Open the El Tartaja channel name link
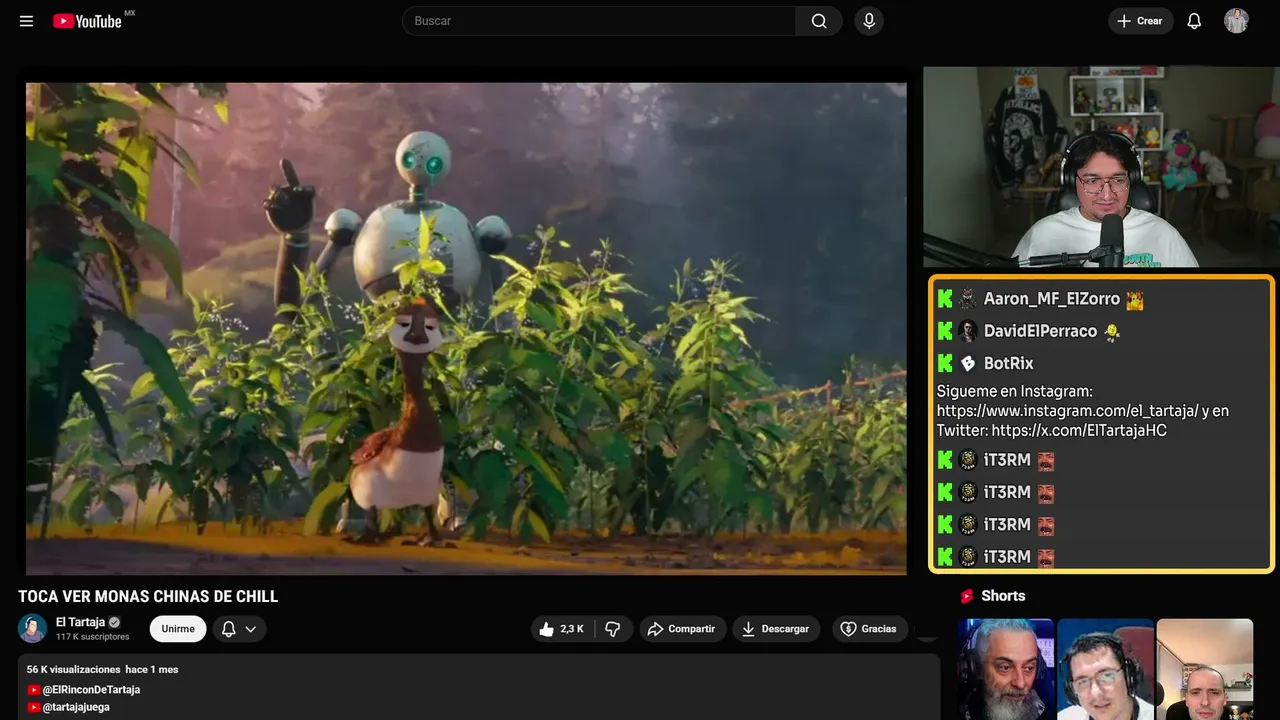Image resolution: width=1280 pixels, height=720 pixels. click(80, 622)
